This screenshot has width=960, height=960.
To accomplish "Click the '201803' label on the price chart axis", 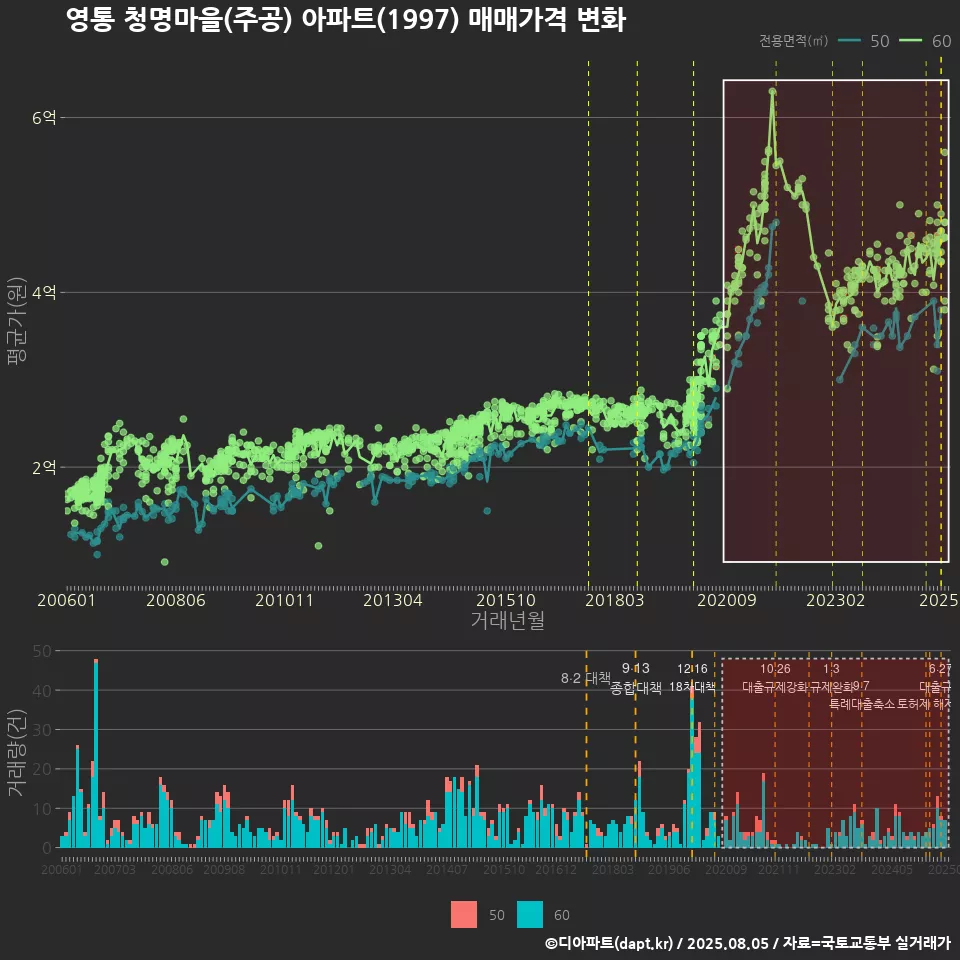I will click(615, 600).
